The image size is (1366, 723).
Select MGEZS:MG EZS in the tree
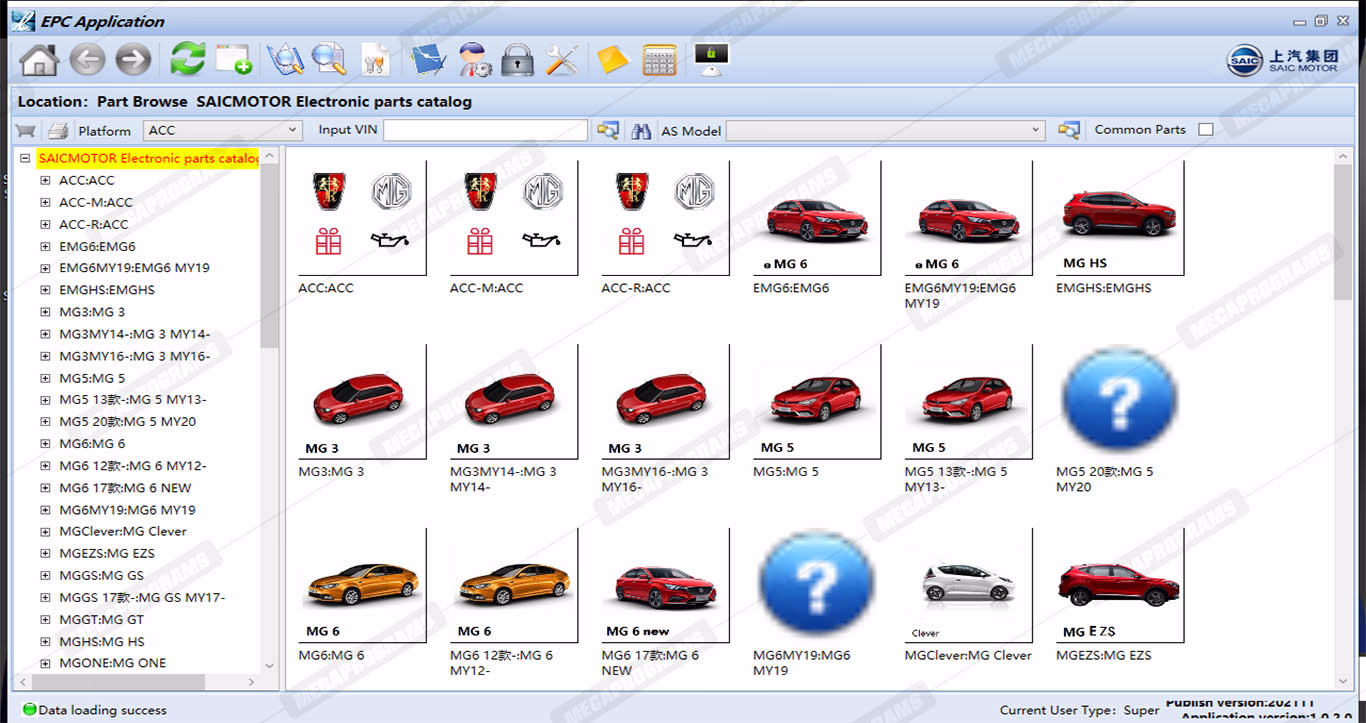coord(107,554)
